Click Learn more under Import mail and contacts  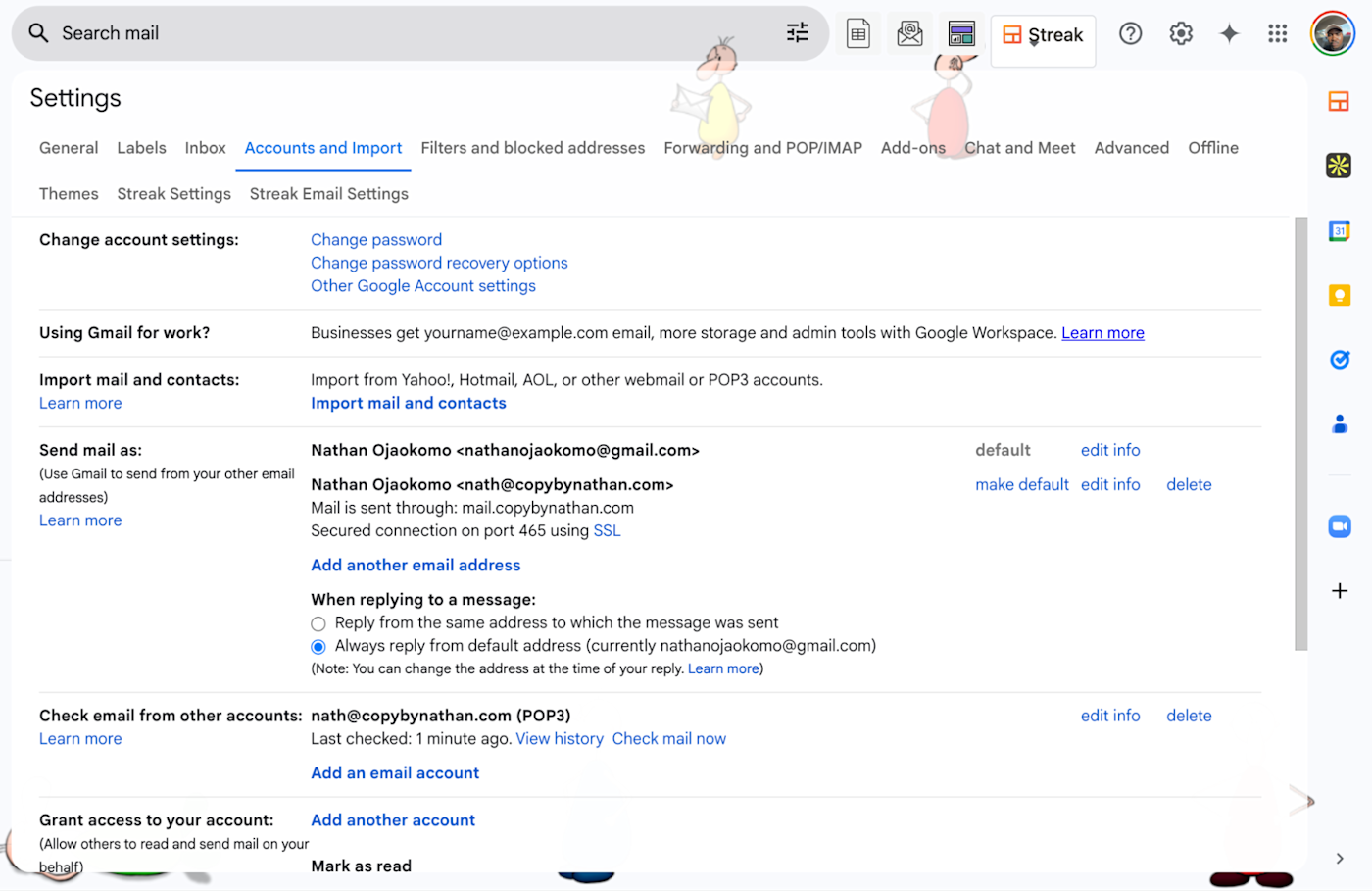pyautogui.click(x=80, y=403)
